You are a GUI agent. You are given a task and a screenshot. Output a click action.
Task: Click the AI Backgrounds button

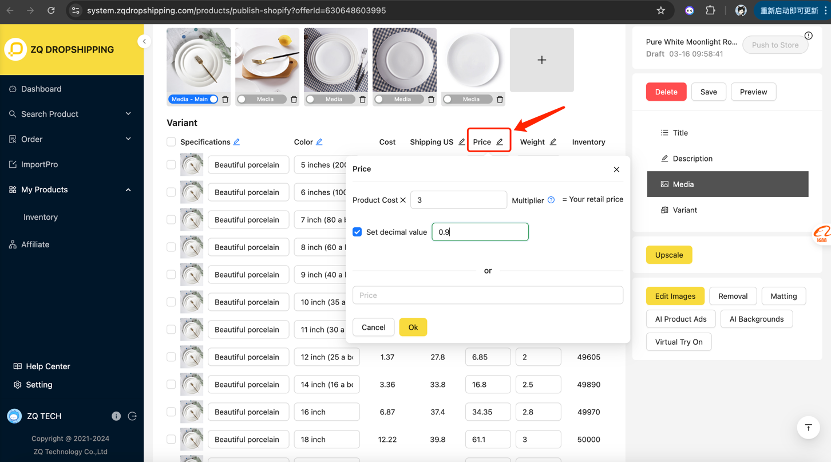coord(756,319)
